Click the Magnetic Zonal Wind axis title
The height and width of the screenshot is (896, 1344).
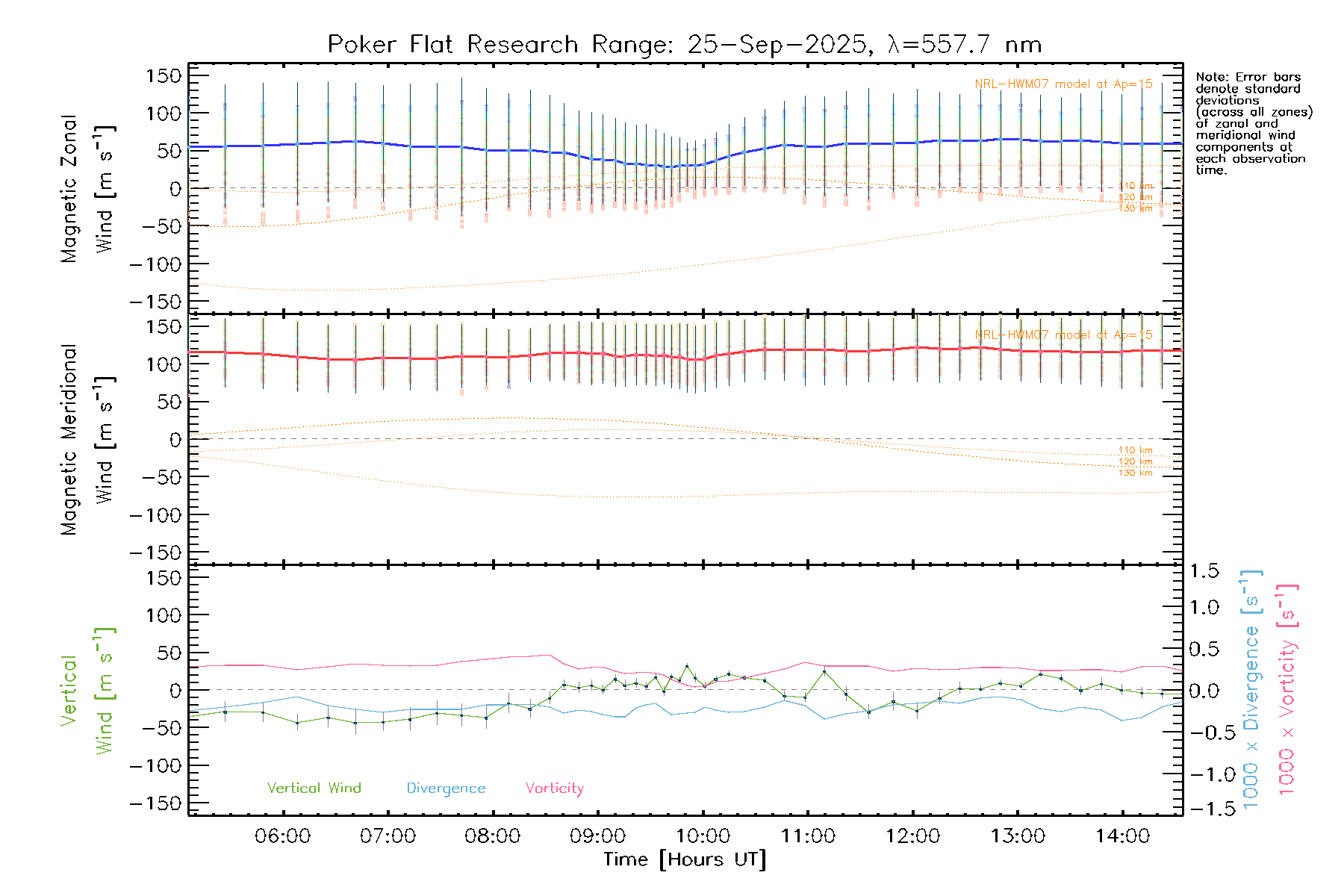coord(86,188)
